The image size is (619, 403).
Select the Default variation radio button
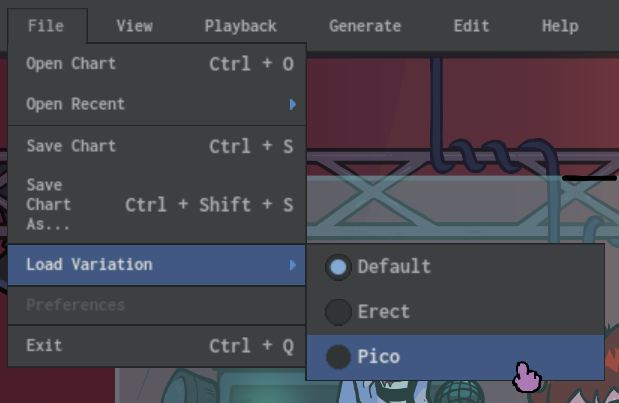339,267
